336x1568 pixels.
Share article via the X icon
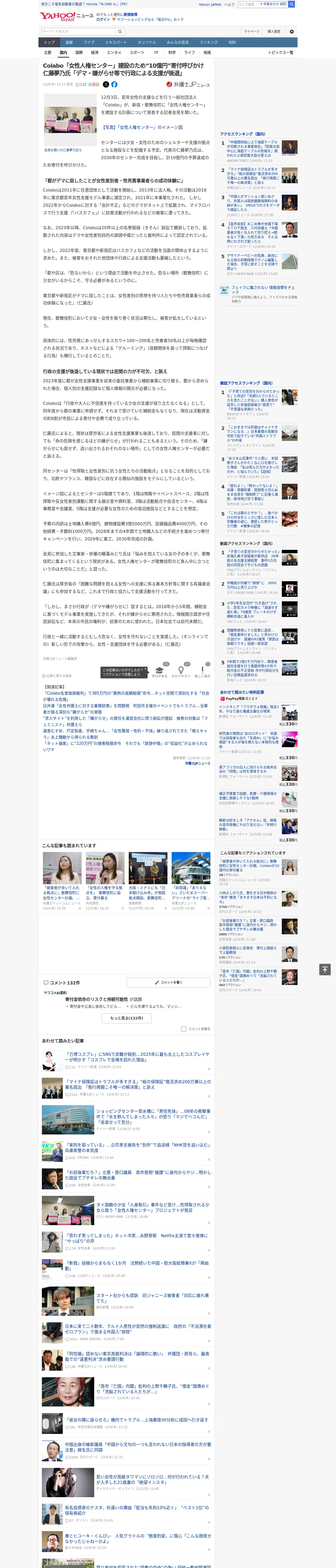[x=106, y=85]
